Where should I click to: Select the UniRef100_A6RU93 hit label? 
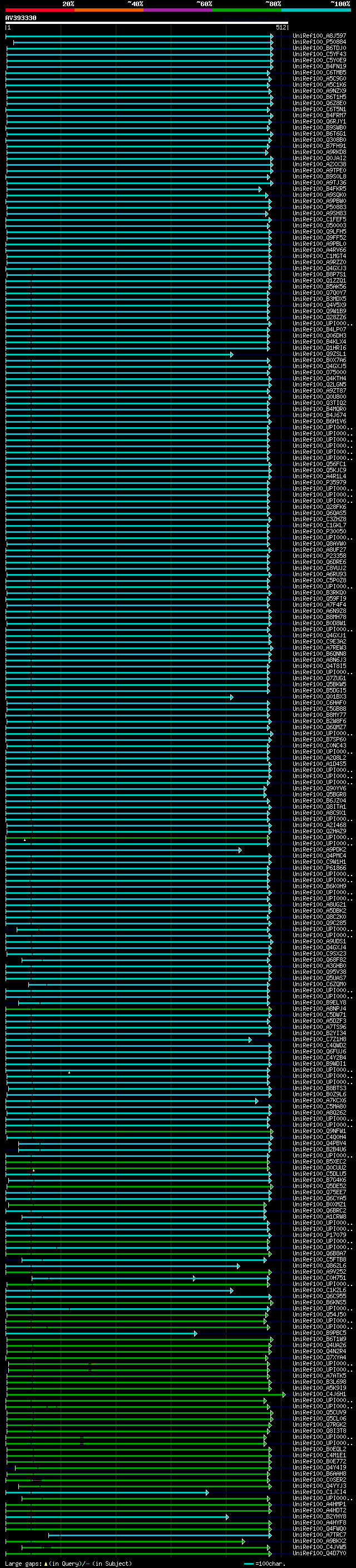(319, 574)
